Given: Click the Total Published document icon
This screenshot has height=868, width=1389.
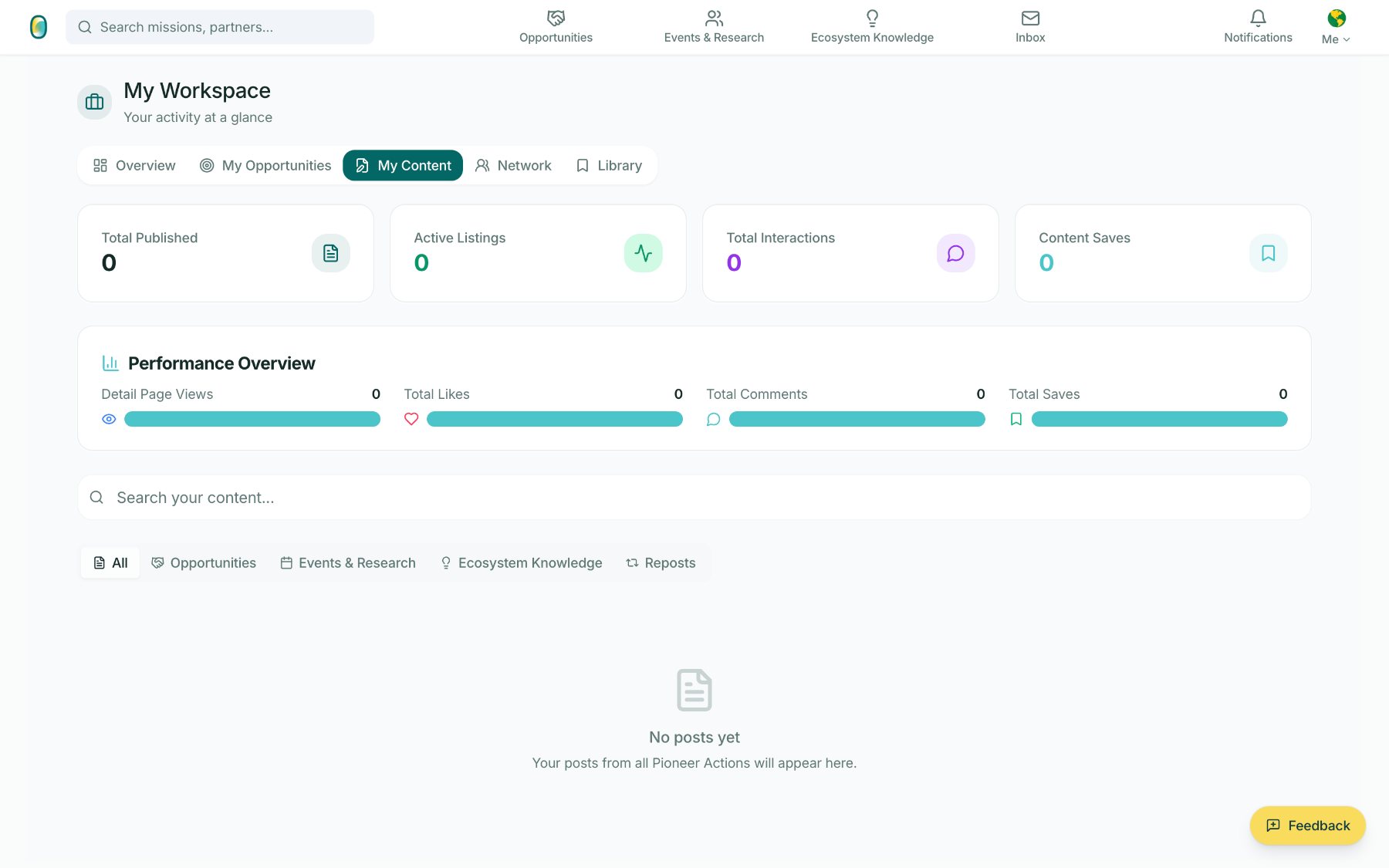Looking at the screenshot, I should 331,253.
